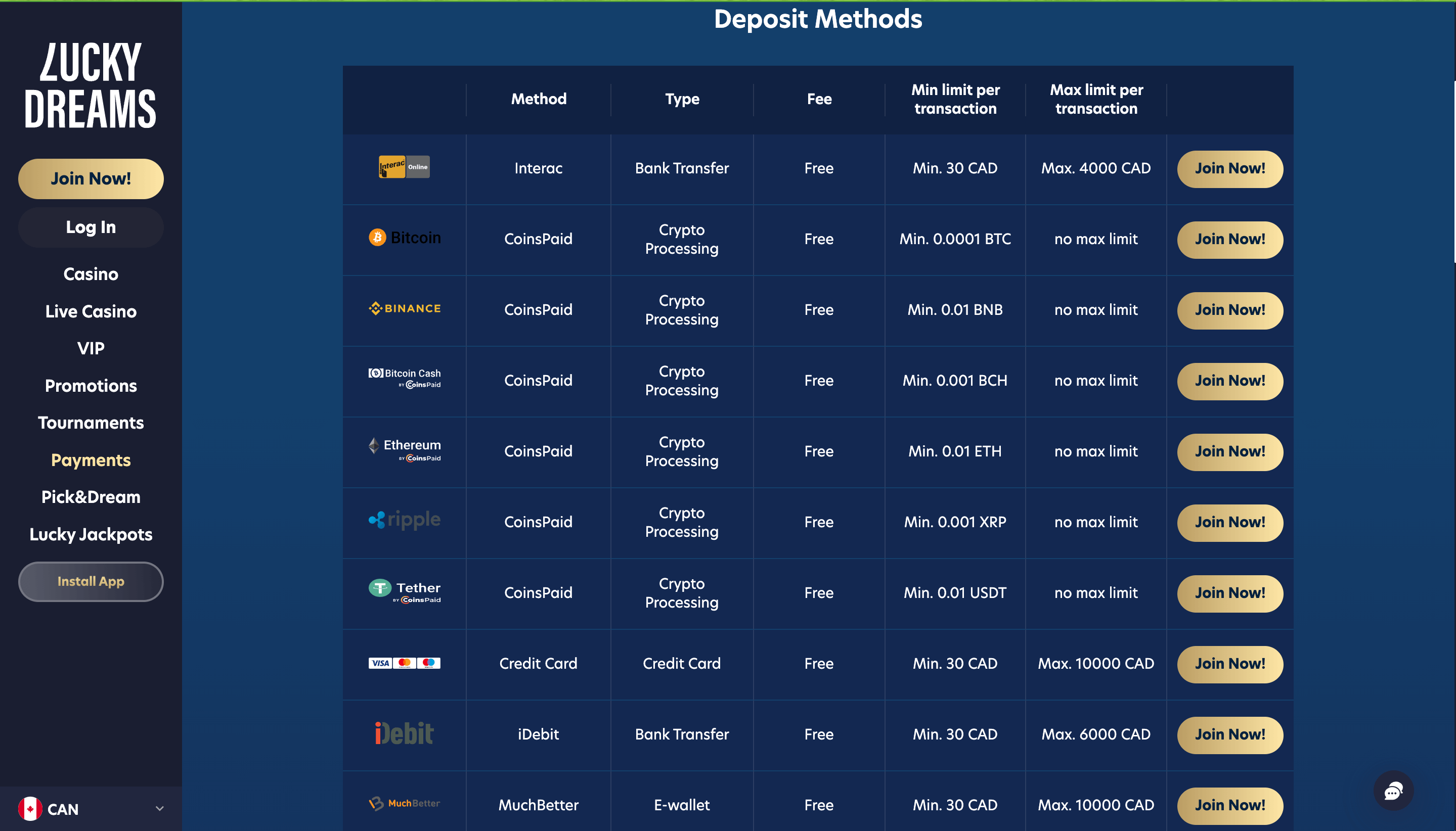This screenshot has width=1456, height=831.
Task: Open Pick&Dream from sidebar
Action: click(x=91, y=496)
